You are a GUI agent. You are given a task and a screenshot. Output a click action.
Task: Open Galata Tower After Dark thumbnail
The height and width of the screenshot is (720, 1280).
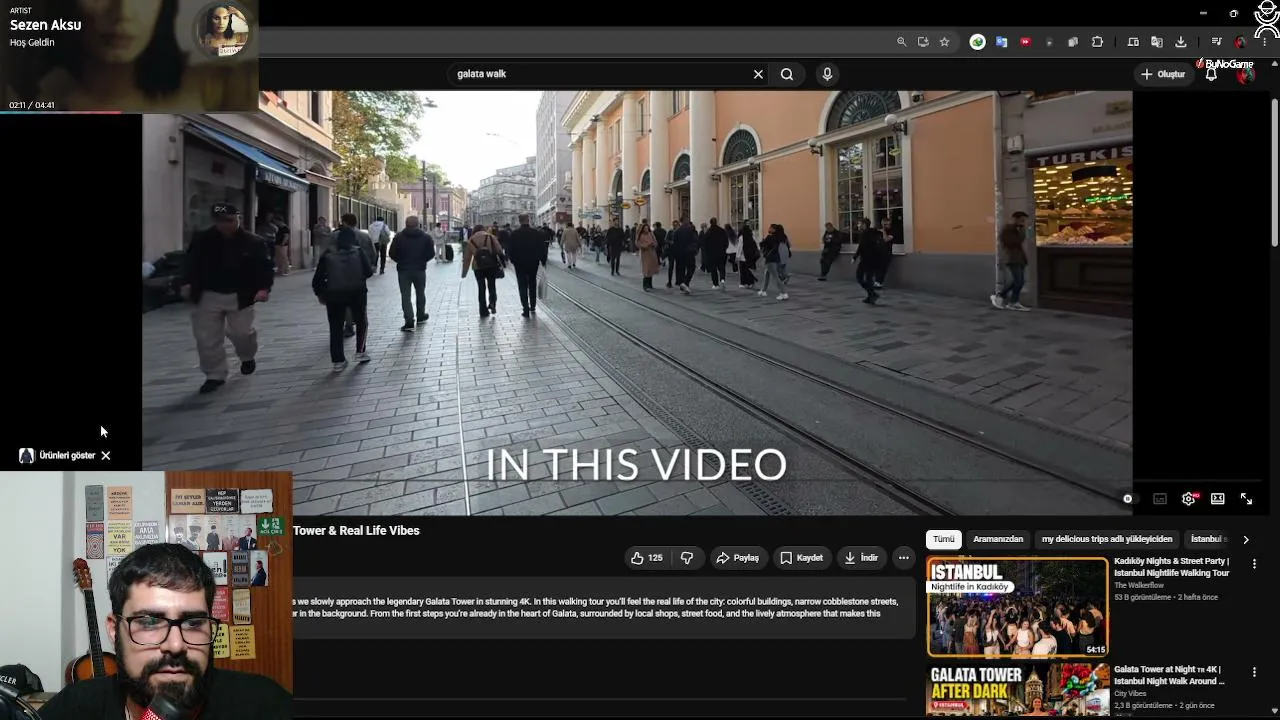click(x=1018, y=690)
